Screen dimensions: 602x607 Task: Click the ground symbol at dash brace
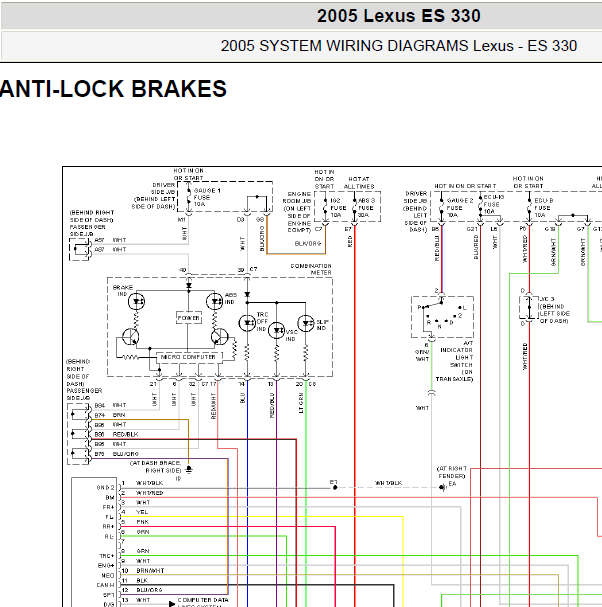pyautogui.click(x=189, y=470)
